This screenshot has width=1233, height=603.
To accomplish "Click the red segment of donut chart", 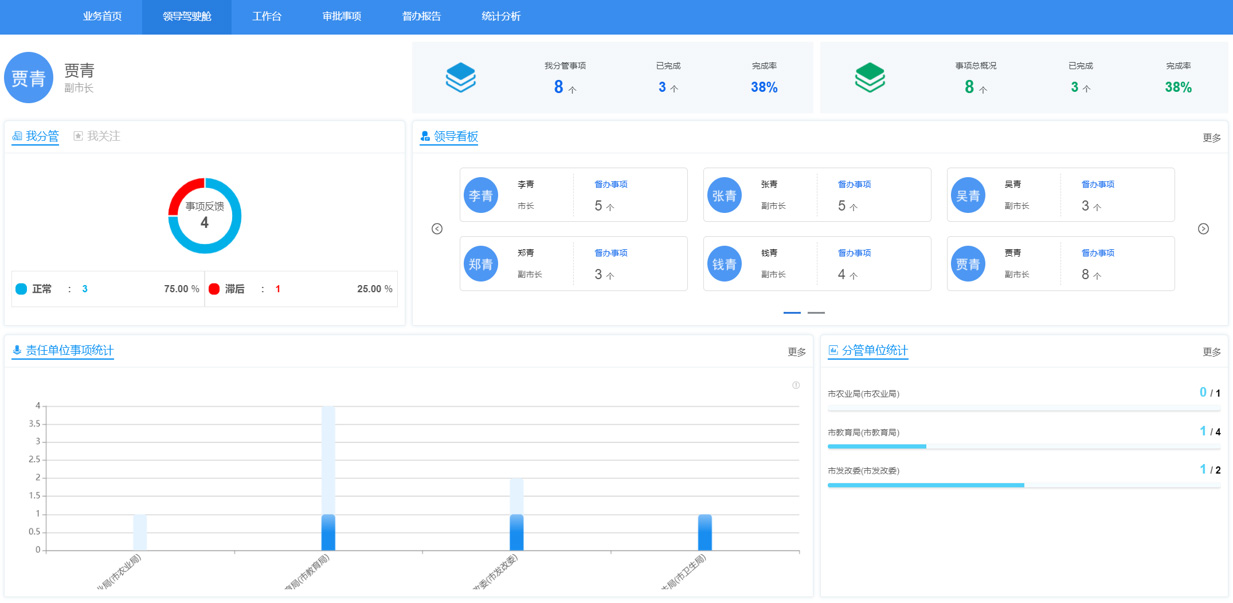I will click(x=183, y=193).
